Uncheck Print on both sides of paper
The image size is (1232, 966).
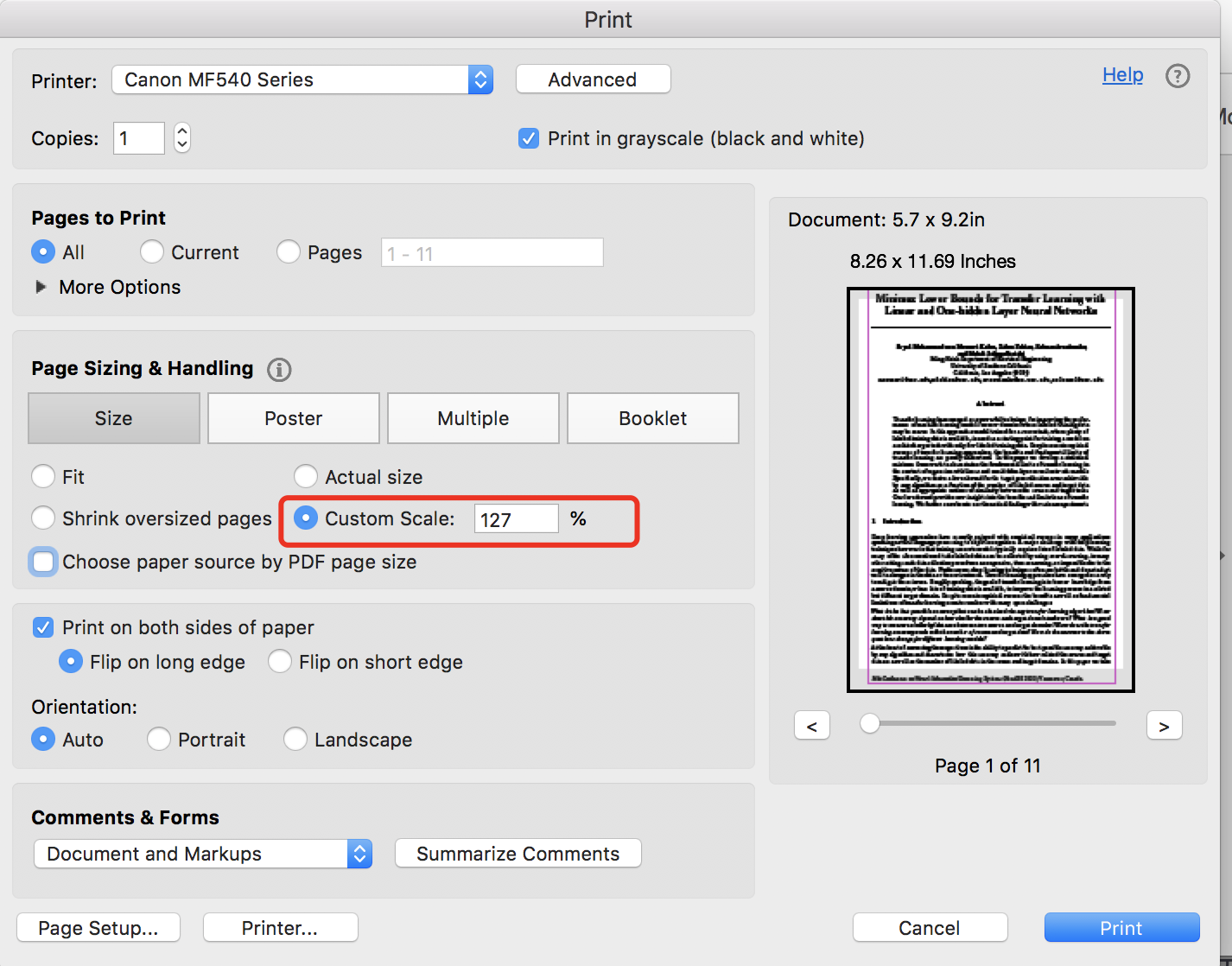pyautogui.click(x=43, y=627)
